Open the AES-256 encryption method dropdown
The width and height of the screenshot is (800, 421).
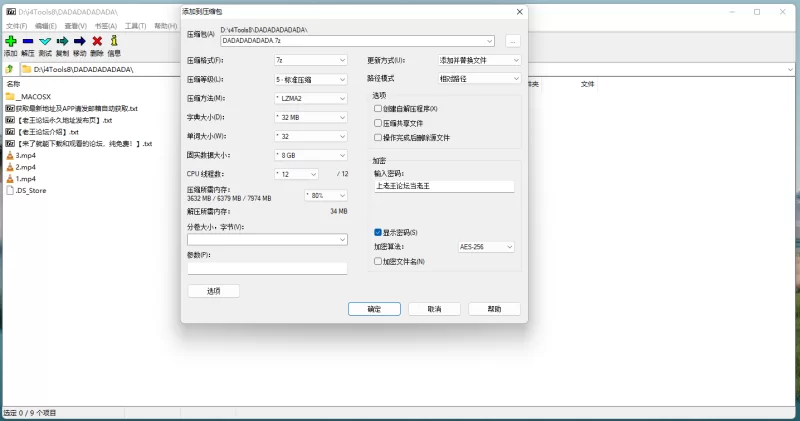486,246
